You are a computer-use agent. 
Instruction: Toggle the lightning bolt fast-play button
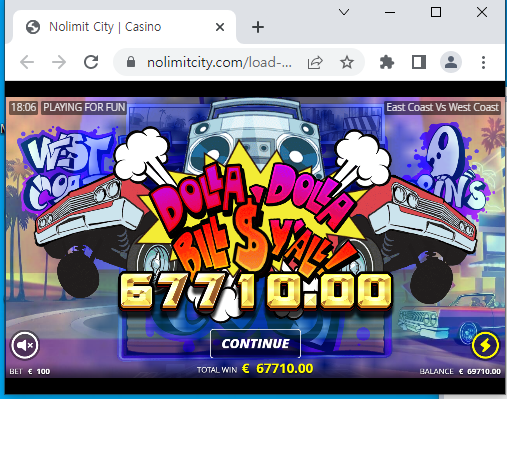485,345
